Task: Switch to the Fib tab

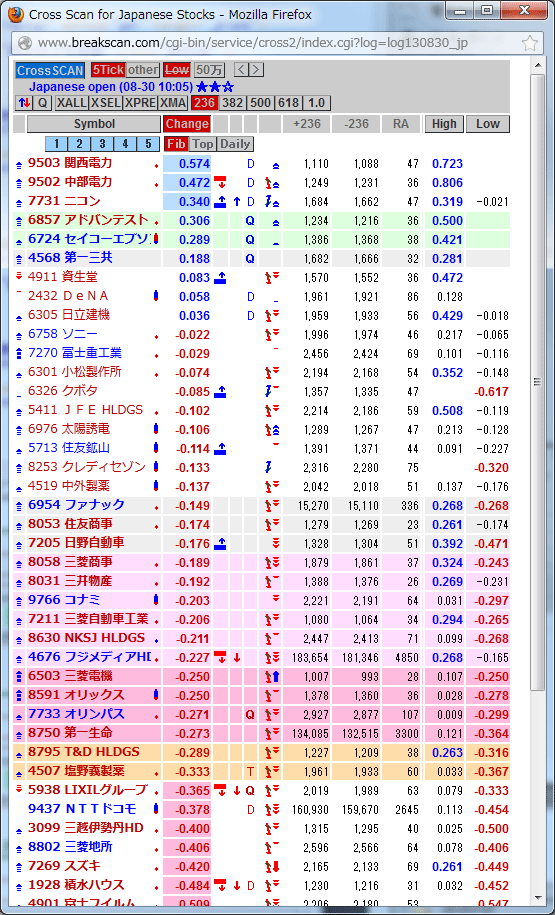Action: pos(176,144)
